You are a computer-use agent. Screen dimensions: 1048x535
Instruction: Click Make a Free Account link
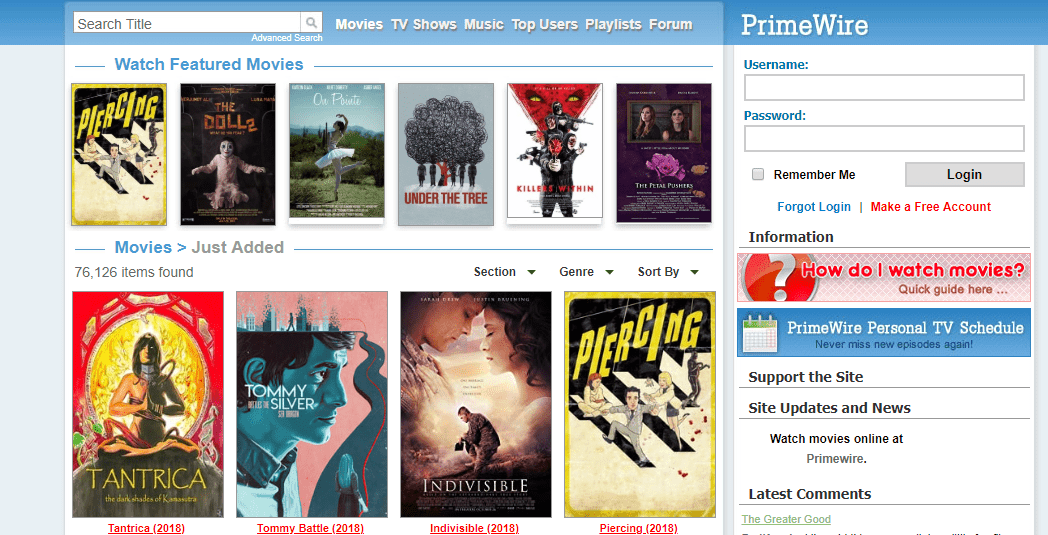click(930, 207)
